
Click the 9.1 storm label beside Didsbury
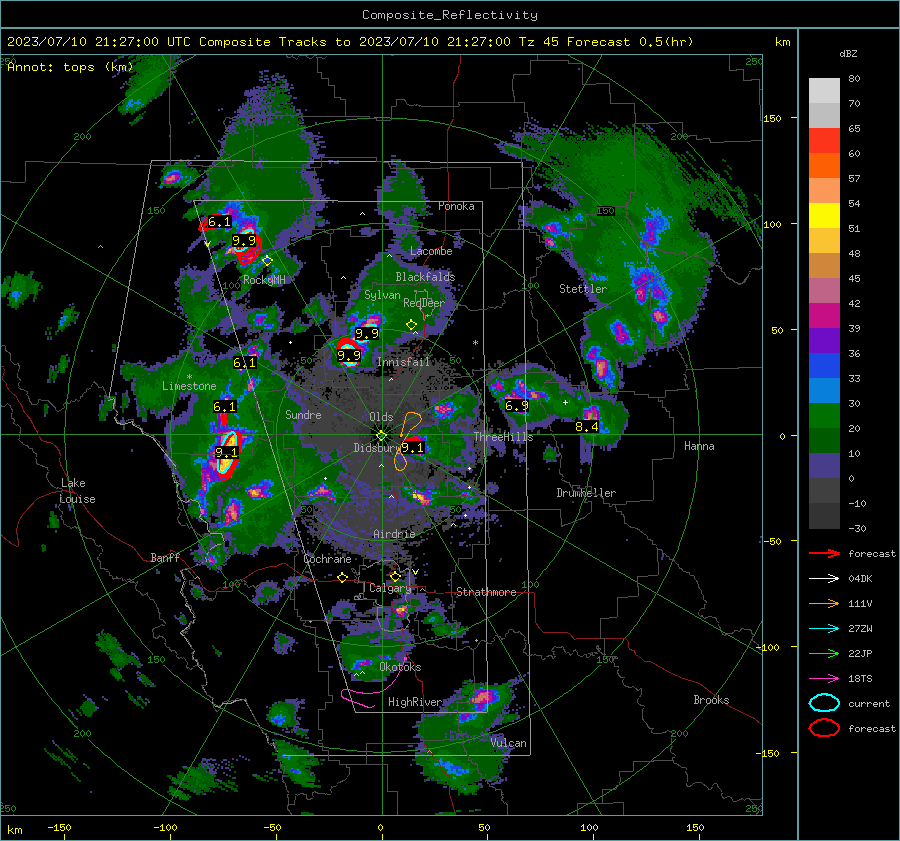coord(412,447)
